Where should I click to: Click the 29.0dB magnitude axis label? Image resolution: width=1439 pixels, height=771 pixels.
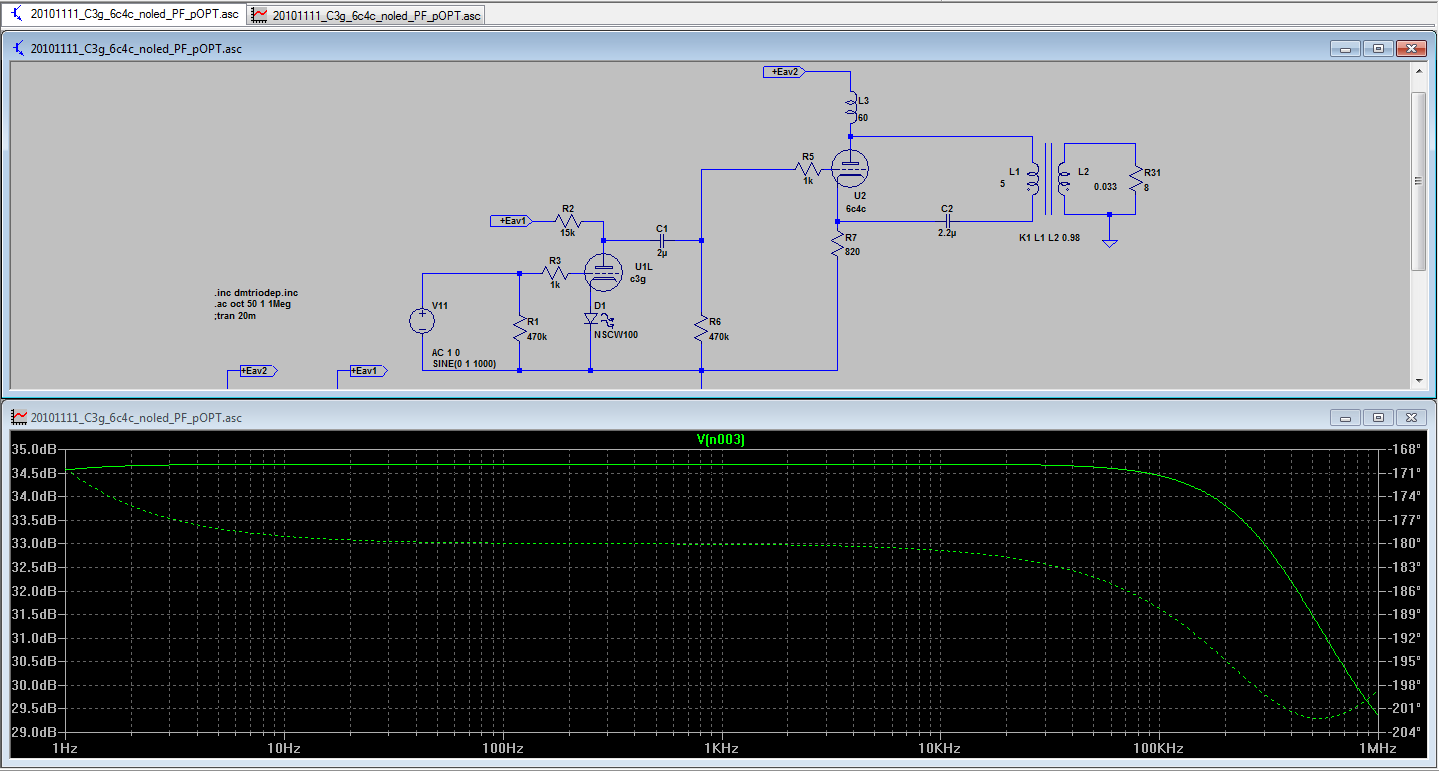pos(33,732)
